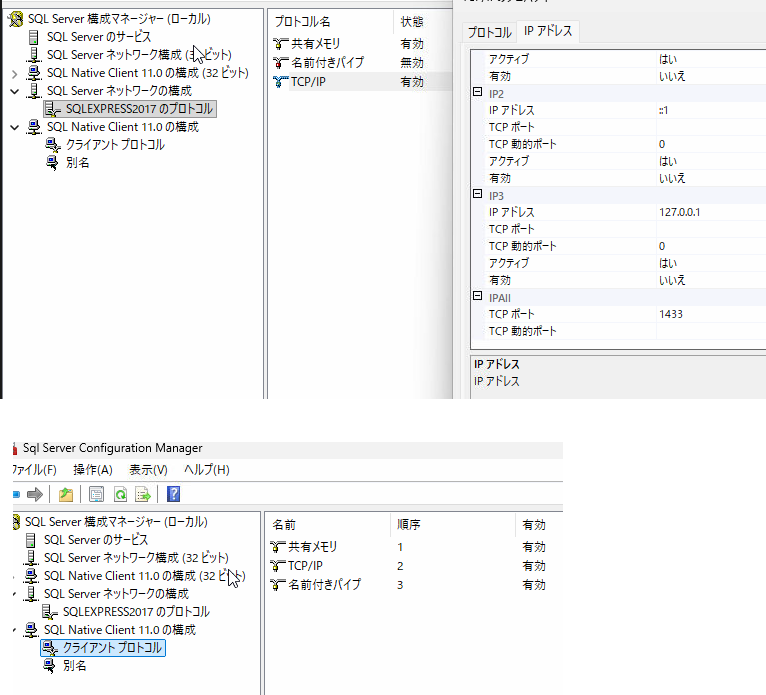Click the Refresh icon in the toolbar
Viewport: 766px width, 695px height.
pos(120,494)
